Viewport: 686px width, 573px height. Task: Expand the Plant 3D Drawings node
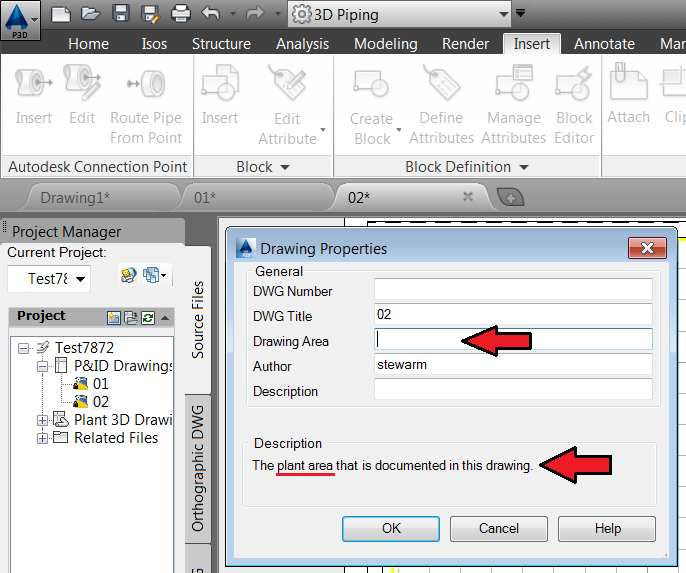[42, 420]
